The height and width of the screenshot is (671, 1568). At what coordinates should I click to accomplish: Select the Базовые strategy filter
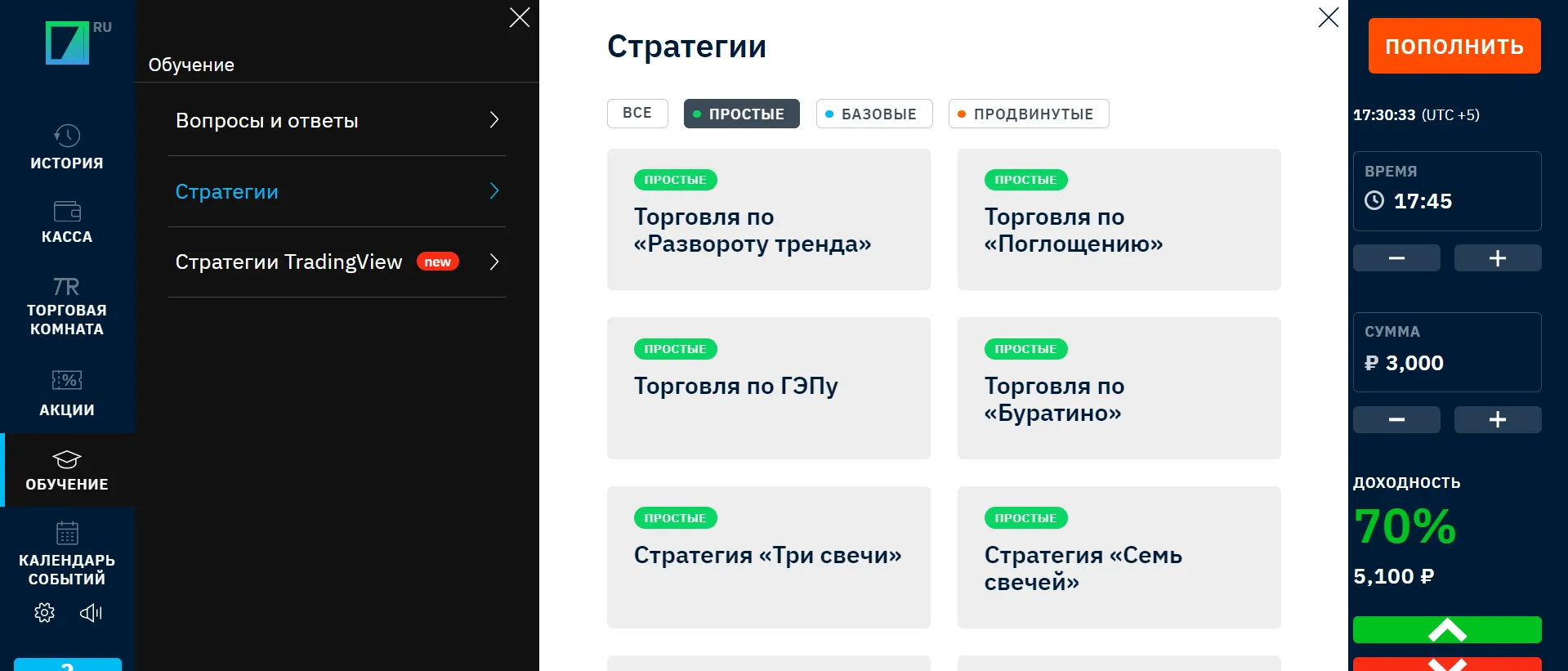tap(873, 114)
